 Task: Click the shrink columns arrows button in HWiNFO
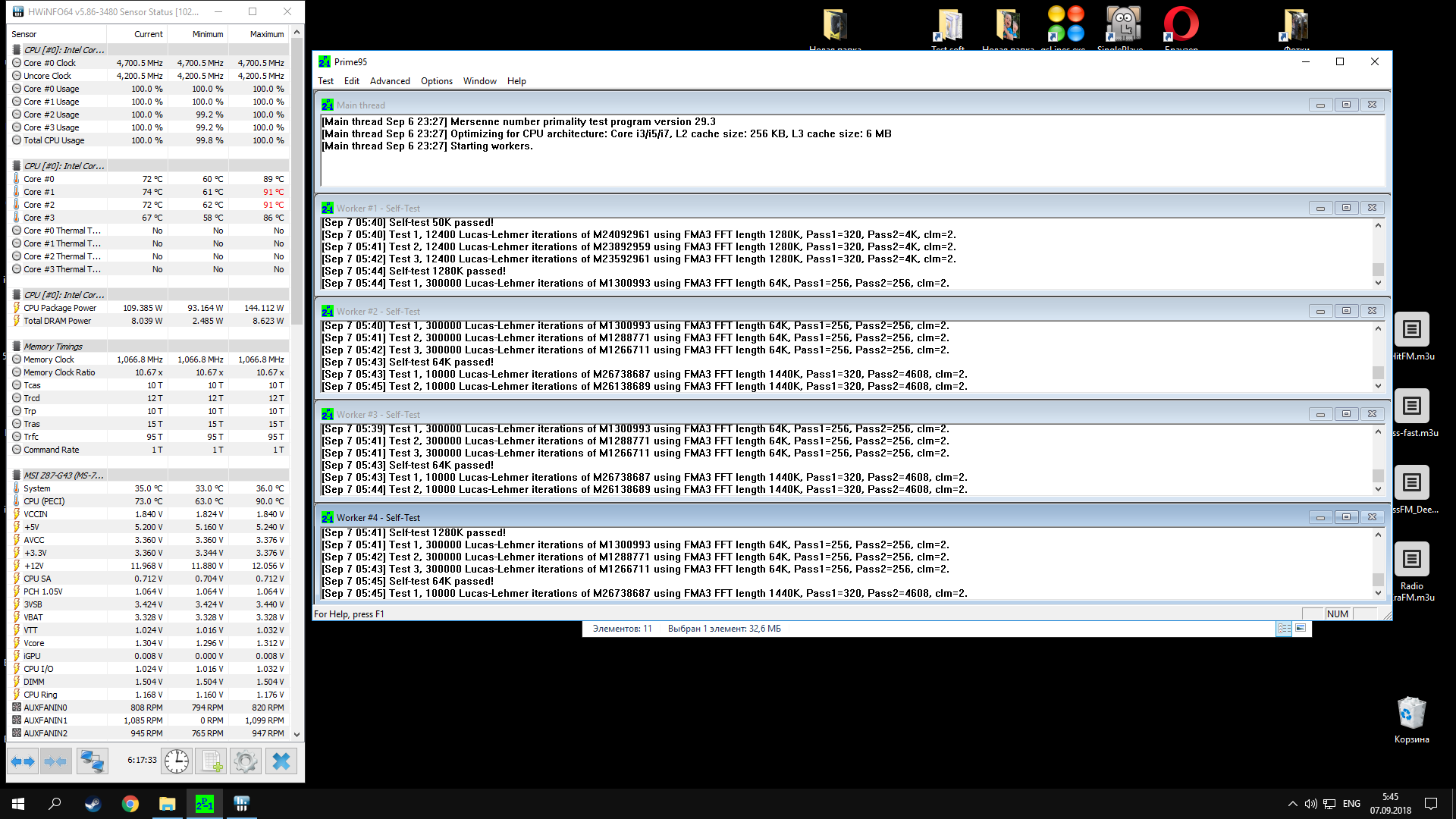click(55, 761)
